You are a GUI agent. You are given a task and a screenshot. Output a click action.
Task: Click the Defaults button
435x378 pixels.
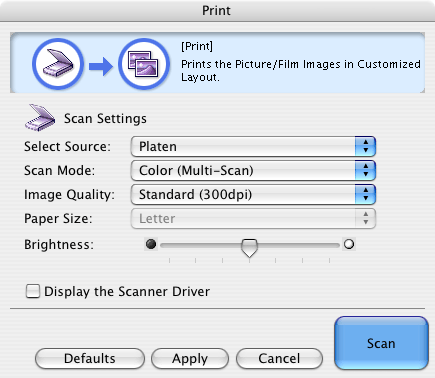tap(90, 359)
